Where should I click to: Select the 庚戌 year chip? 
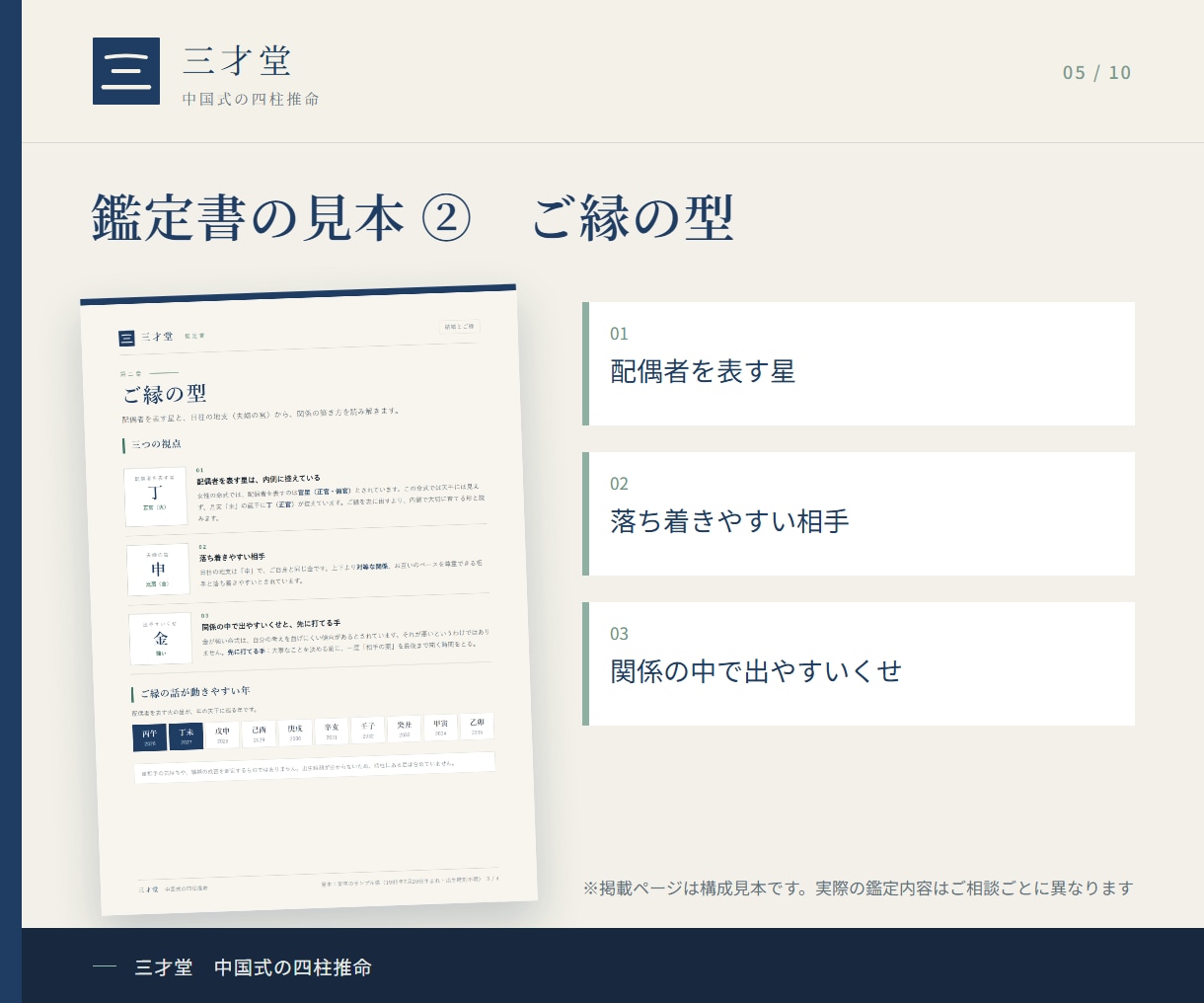coord(295,732)
